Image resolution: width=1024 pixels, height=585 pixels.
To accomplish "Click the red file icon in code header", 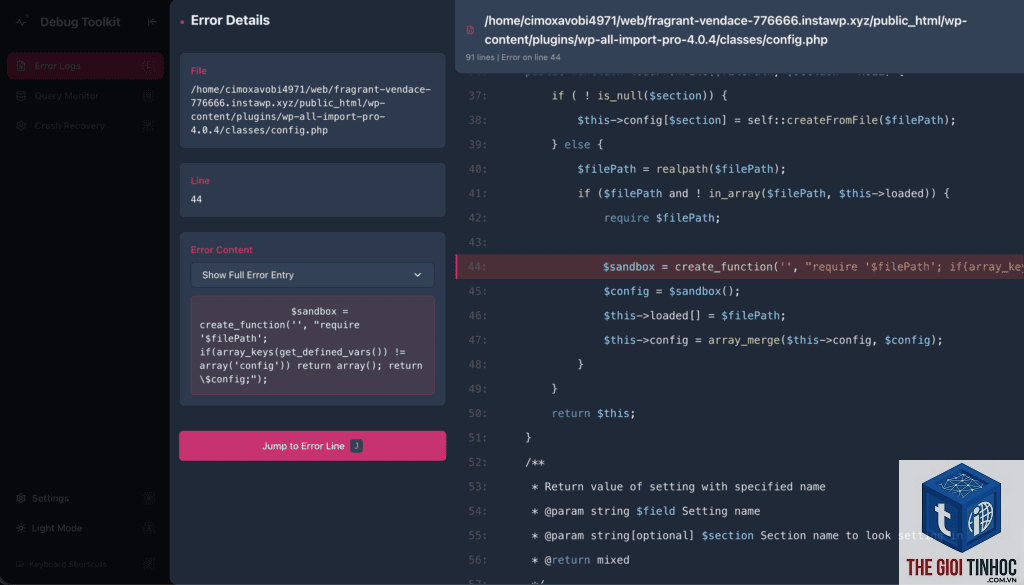I will click(x=470, y=30).
